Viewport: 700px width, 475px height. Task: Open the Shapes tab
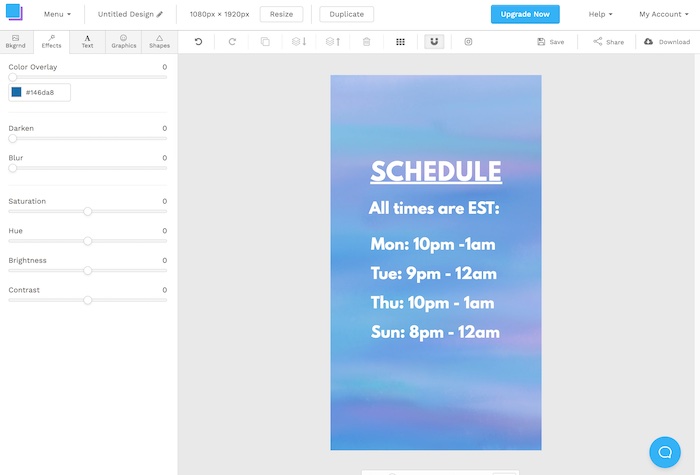tap(159, 41)
